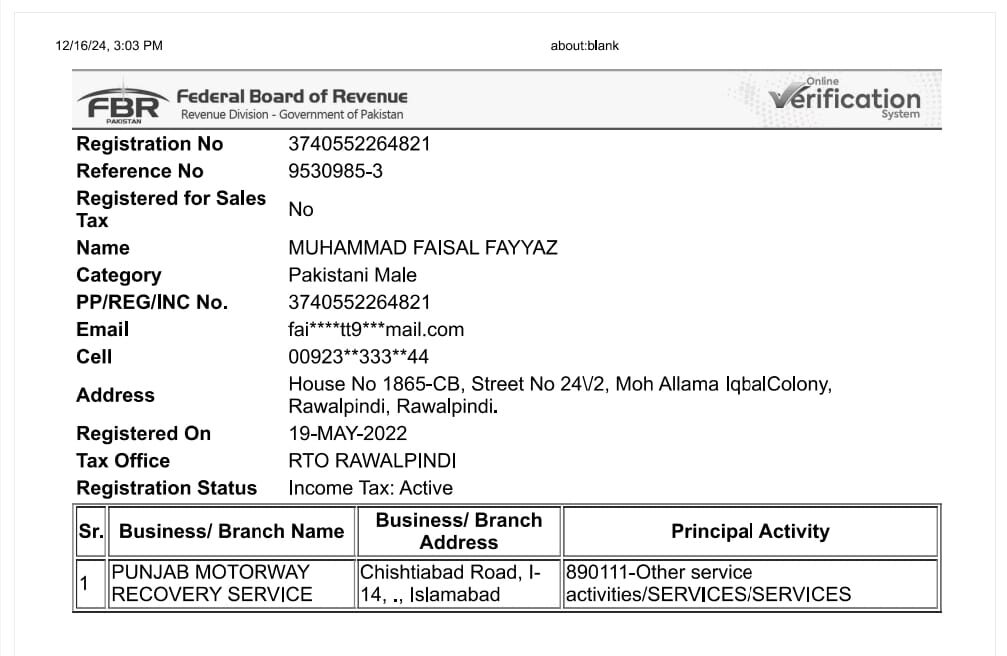Click the registration date 19-MAY-2022

(347, 434)
